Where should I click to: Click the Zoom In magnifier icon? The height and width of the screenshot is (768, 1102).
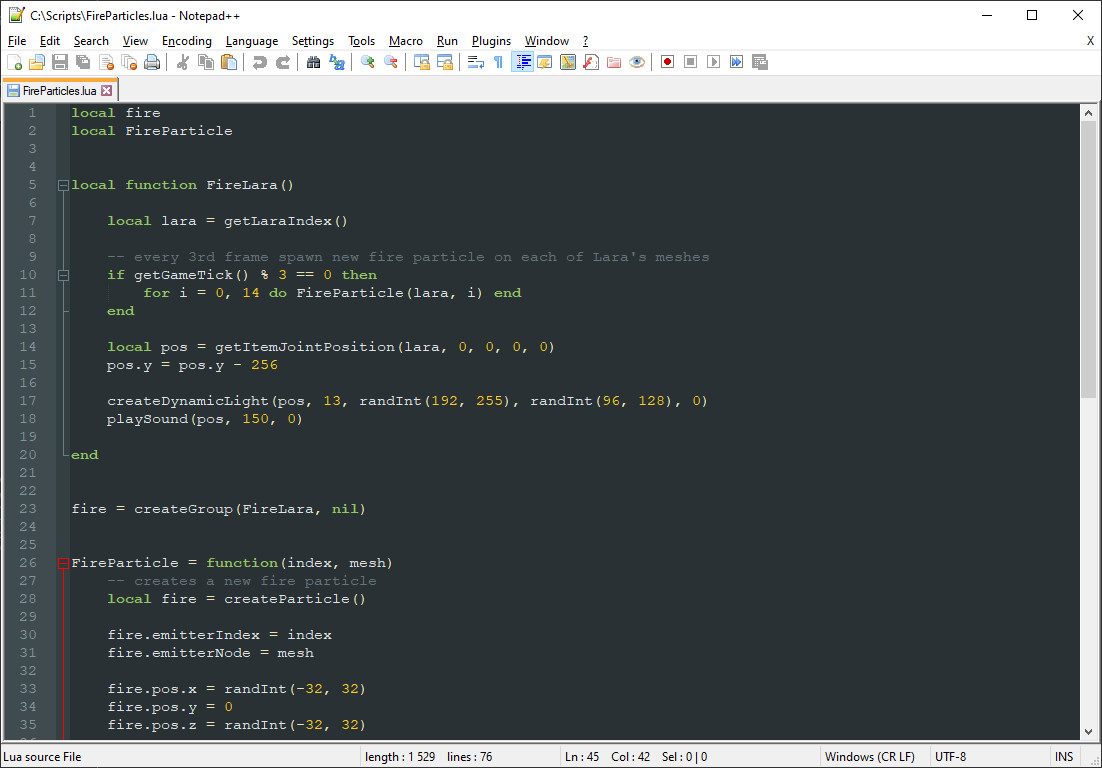click(x=368, y=62)
